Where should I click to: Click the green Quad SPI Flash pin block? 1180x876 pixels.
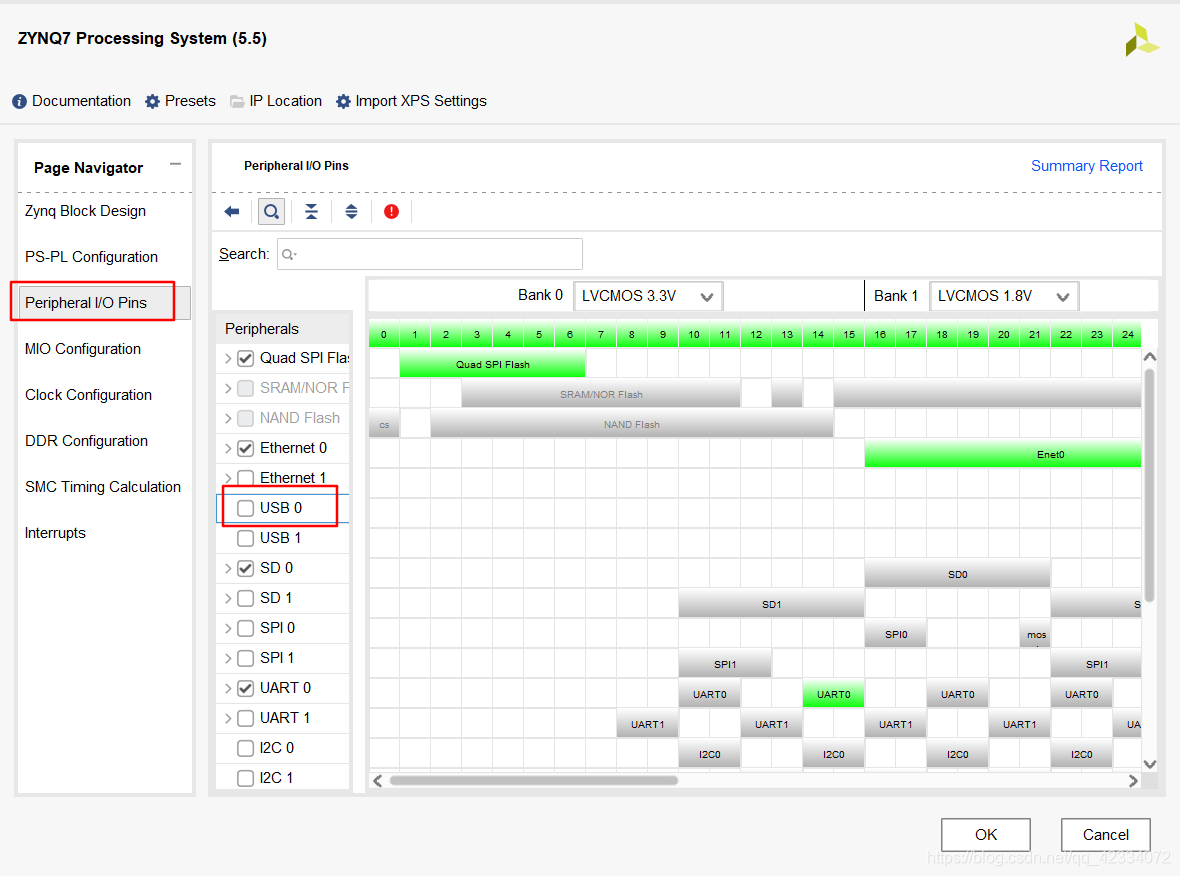click(492, 364)
